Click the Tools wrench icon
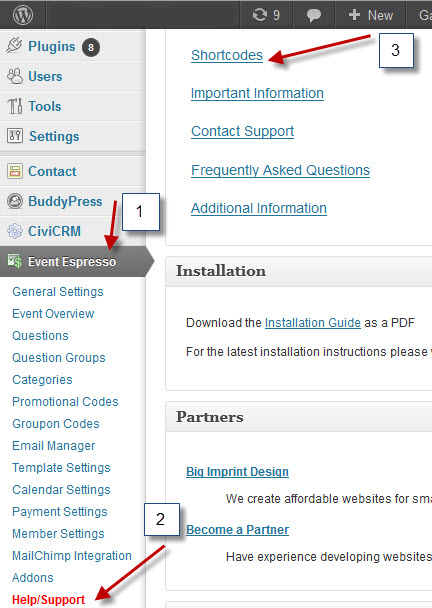Image resolution: width=432 pixels, height=608 pixels. 15,106
